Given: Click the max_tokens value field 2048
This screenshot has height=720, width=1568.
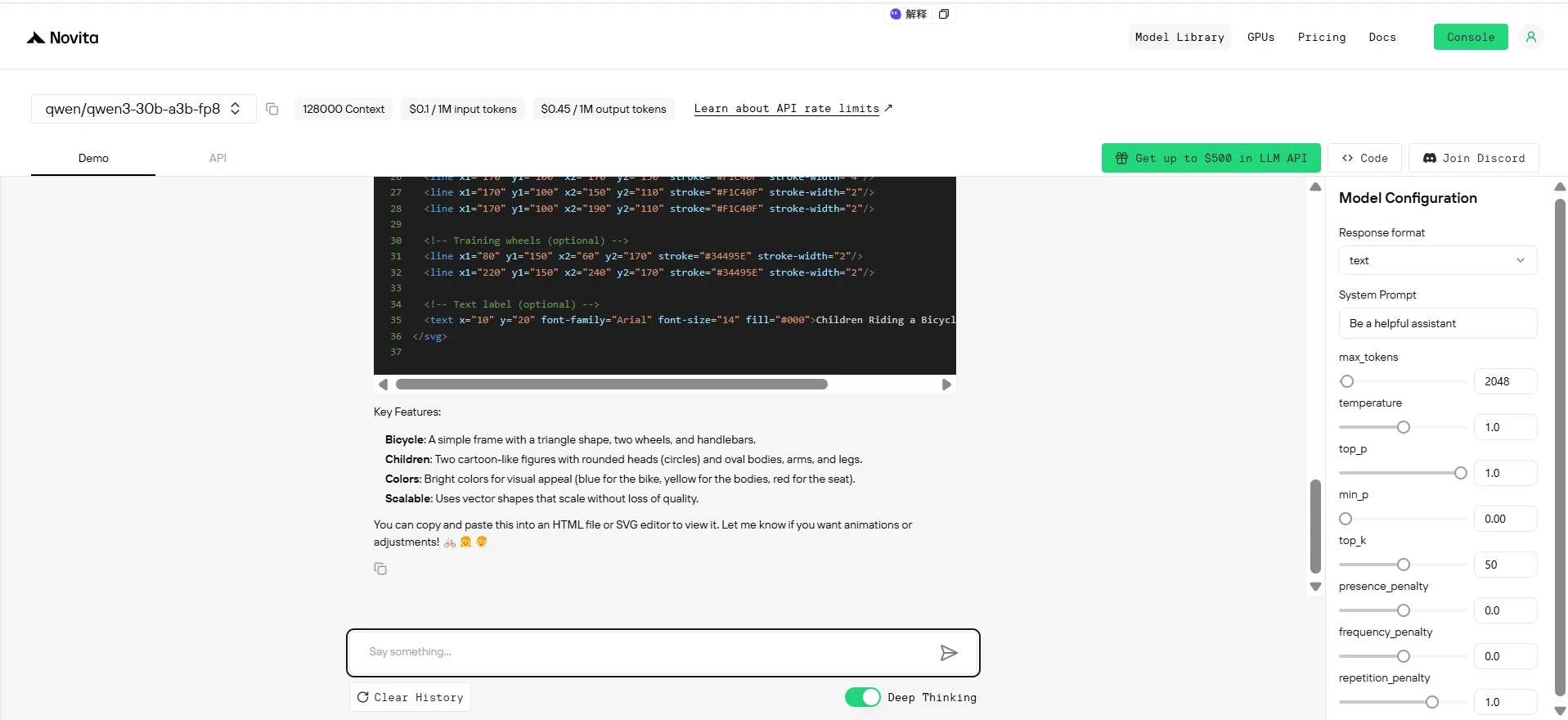Looking at the screenshot, I should tap(1505, 381).
